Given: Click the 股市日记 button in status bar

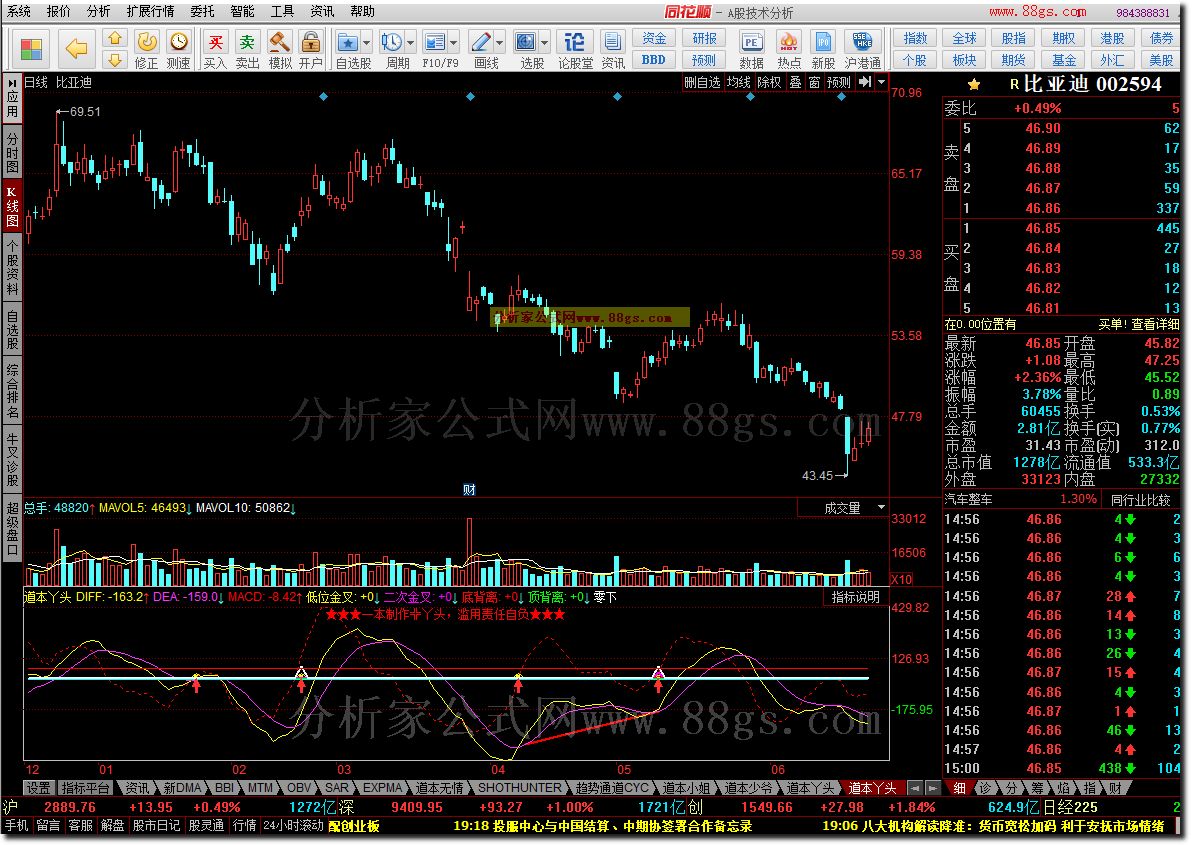Looking at the screenshot, I should 157,825.
